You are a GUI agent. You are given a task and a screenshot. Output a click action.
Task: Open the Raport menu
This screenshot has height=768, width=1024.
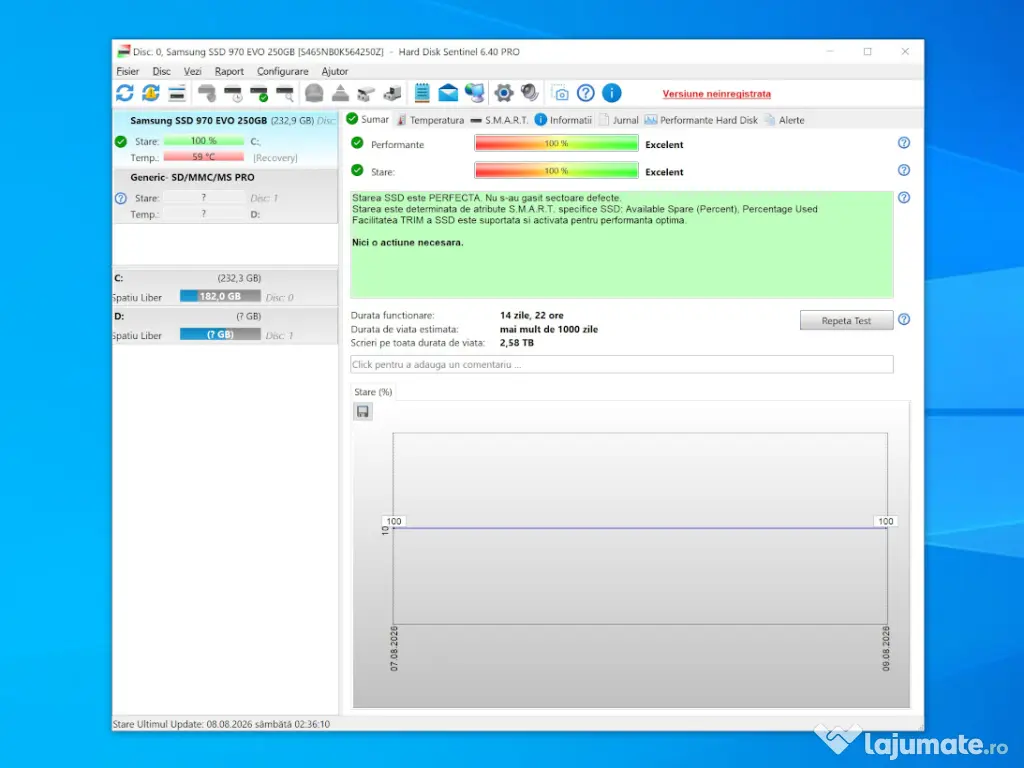pos(229,71)
